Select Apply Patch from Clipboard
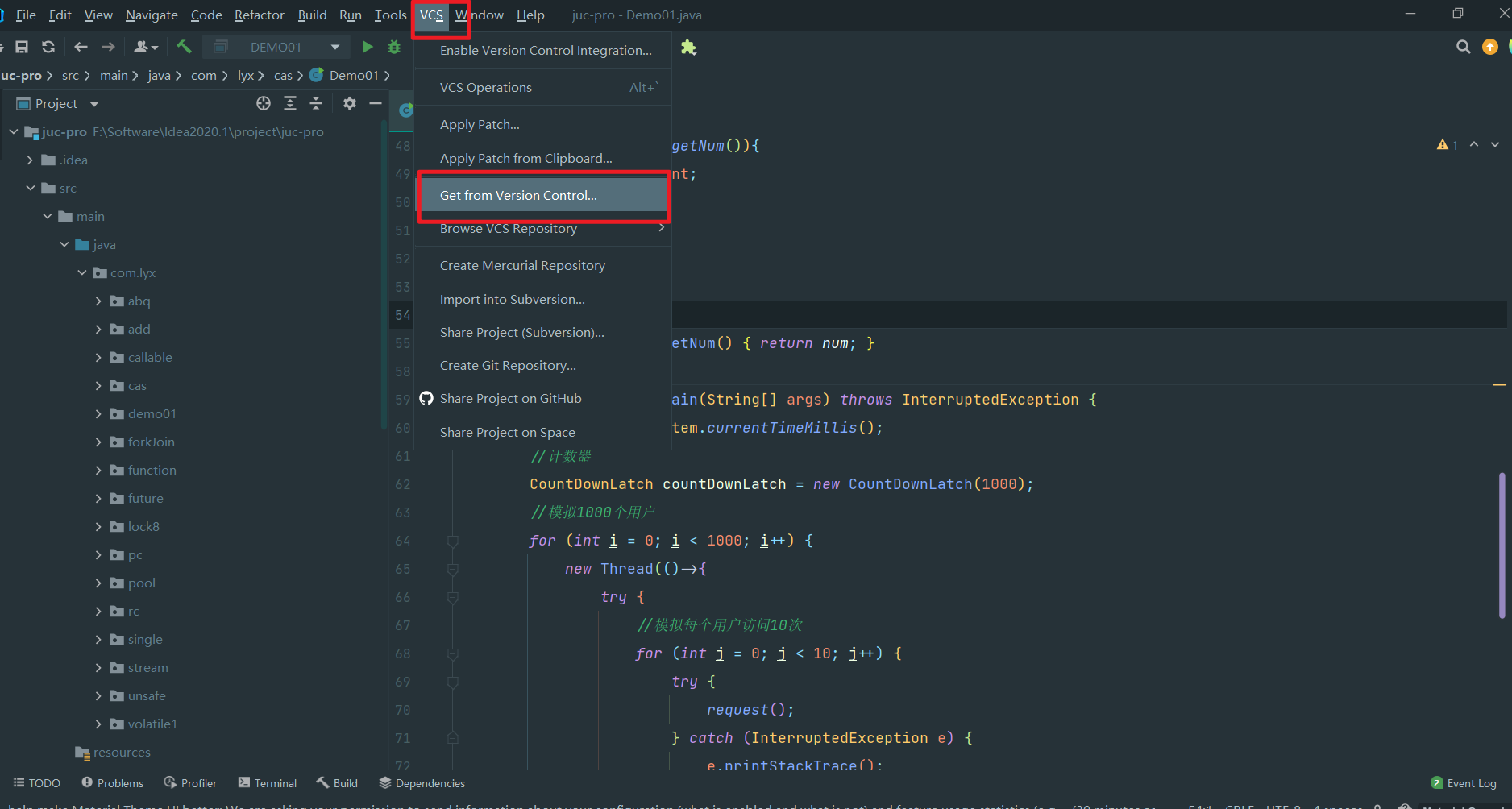 pos(542,158)
